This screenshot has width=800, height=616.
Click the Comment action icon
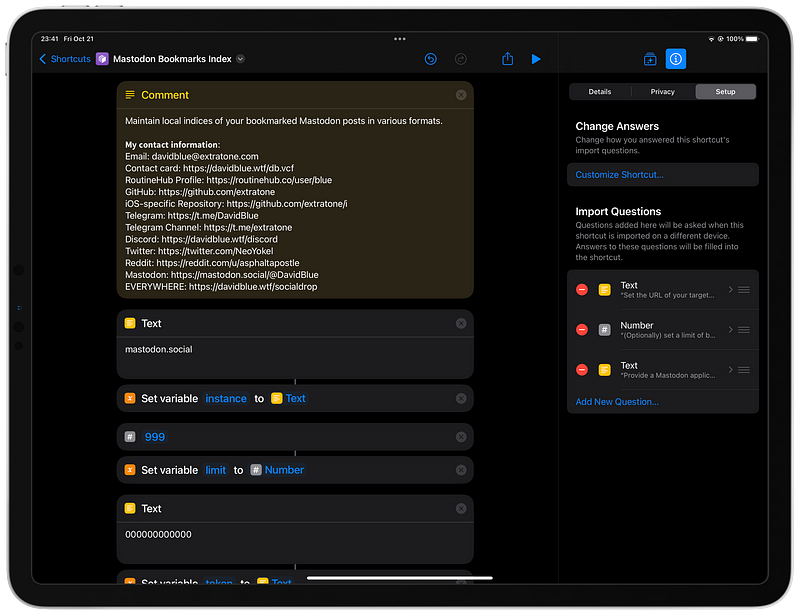point(130,95)
